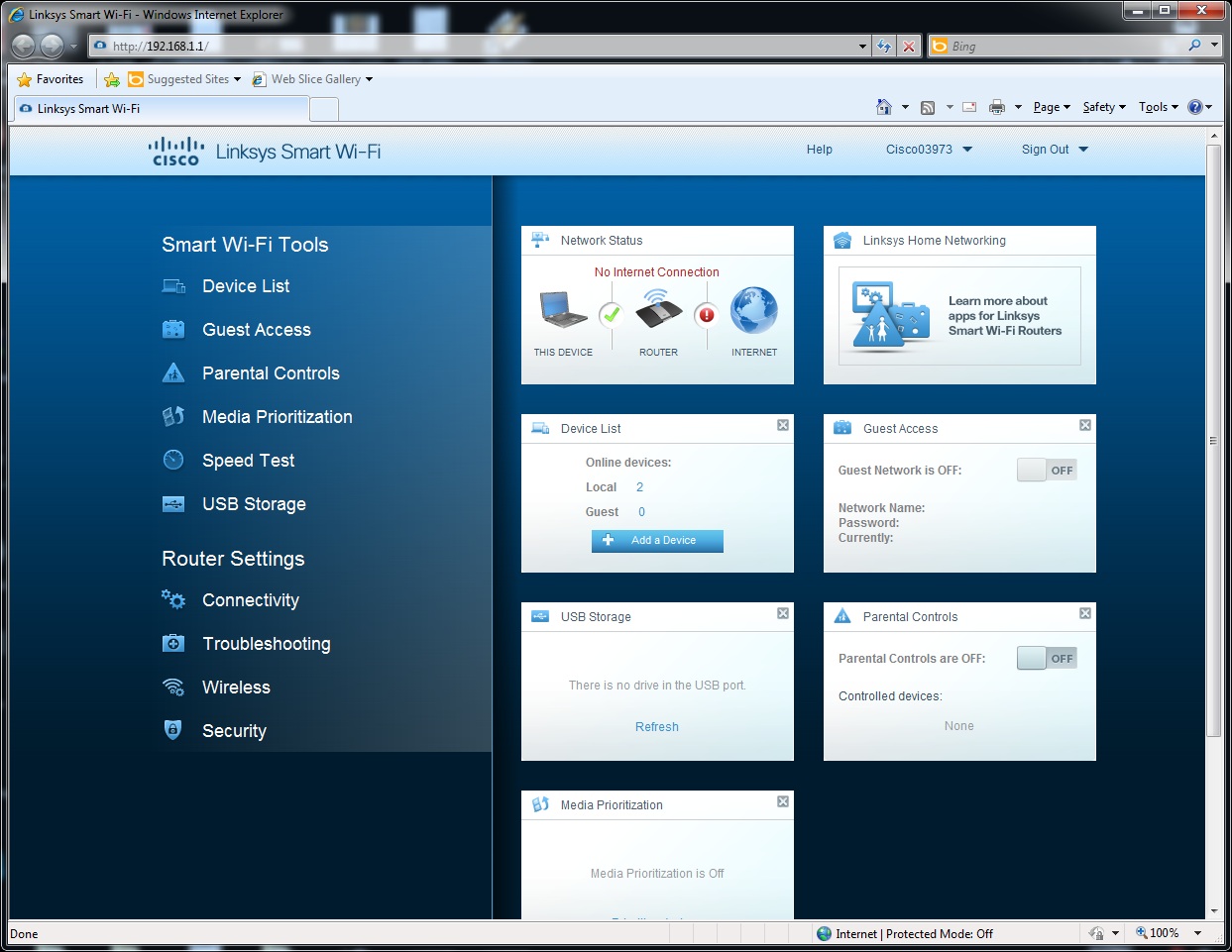Click the laptop THIS DEVICE icon
Viewport: 1232px width, 952px height.
point(563,310)
